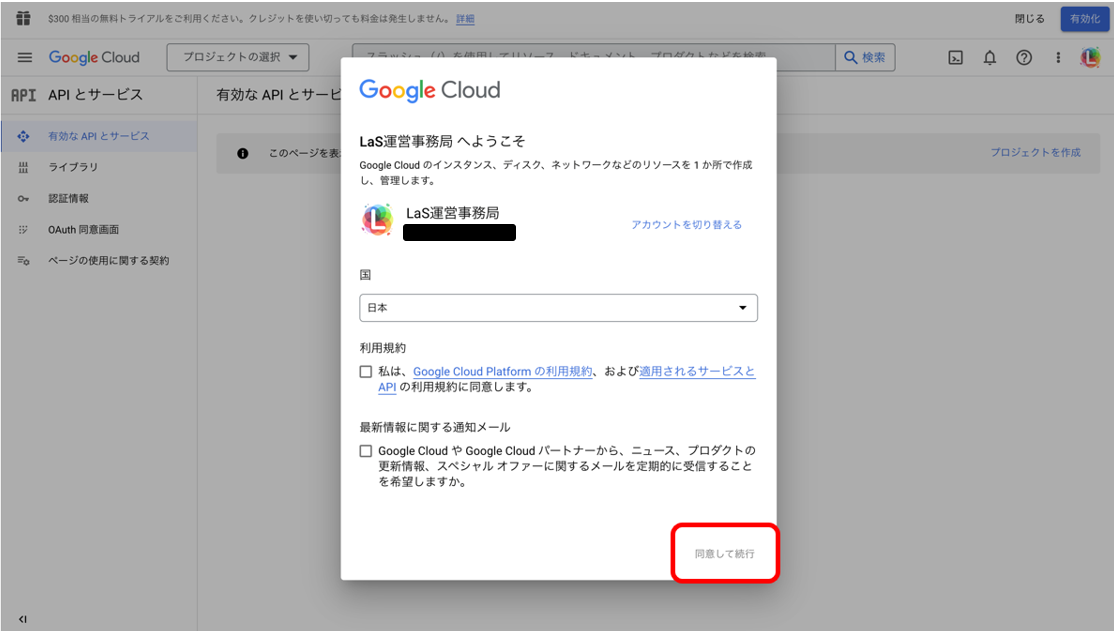Click the 検索 search button
This screenshot has height=631, width=1114.
point(865,58)
